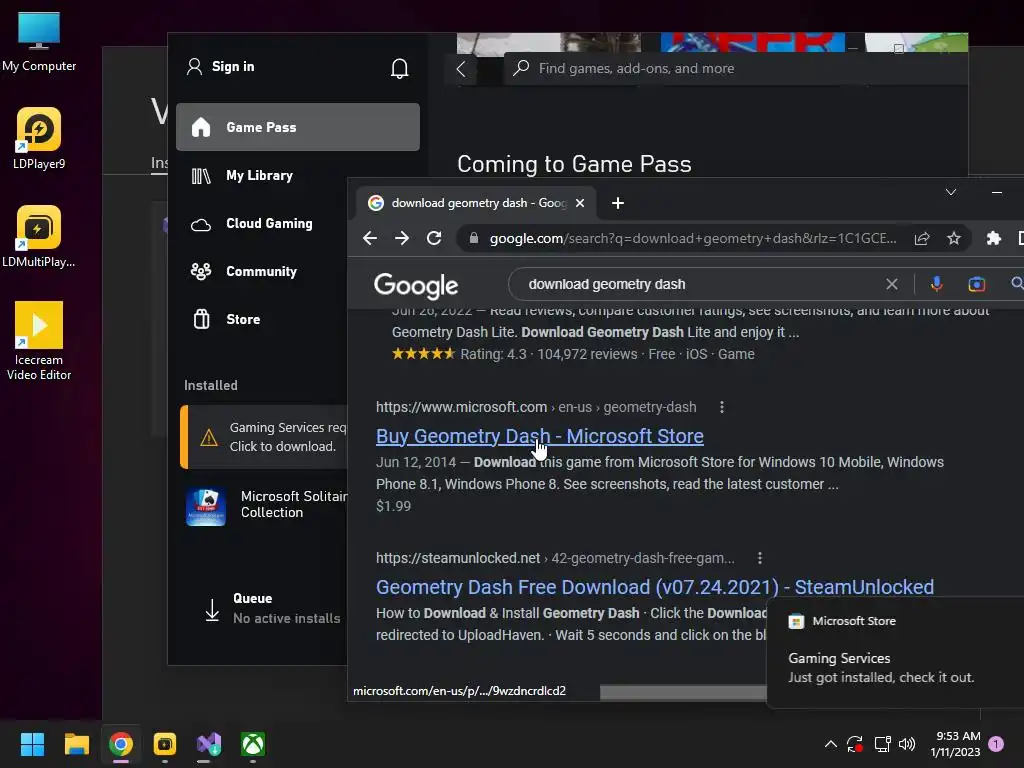Go to Community in Xbox sidebar
Screen dimensions: 1024x768
pos(261,271)
